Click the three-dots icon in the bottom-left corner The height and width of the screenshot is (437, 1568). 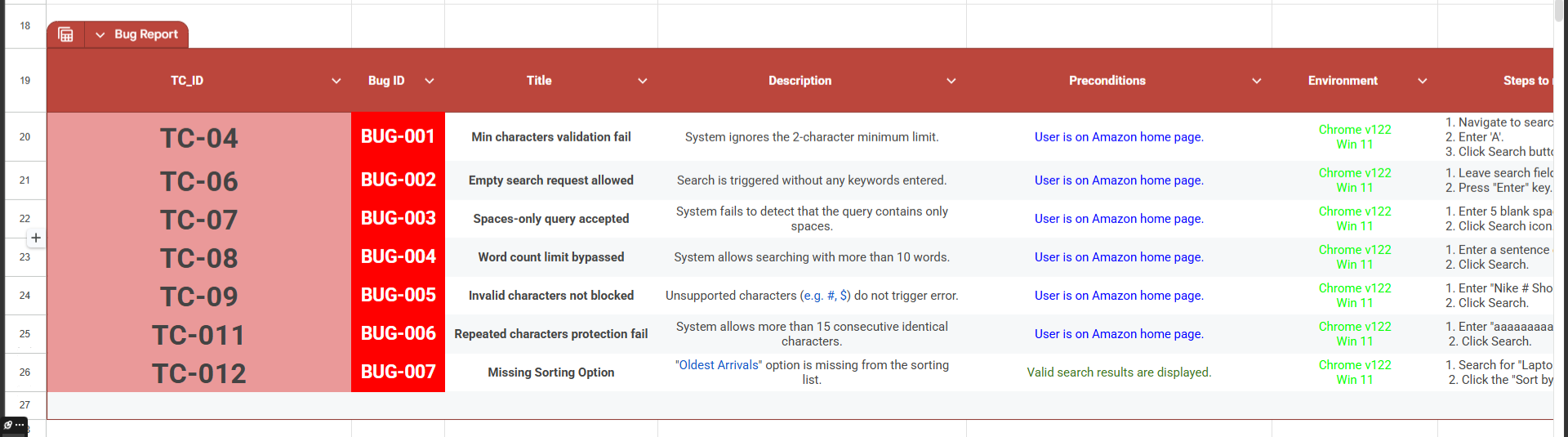pyautogui.click(x=20, y=425)
